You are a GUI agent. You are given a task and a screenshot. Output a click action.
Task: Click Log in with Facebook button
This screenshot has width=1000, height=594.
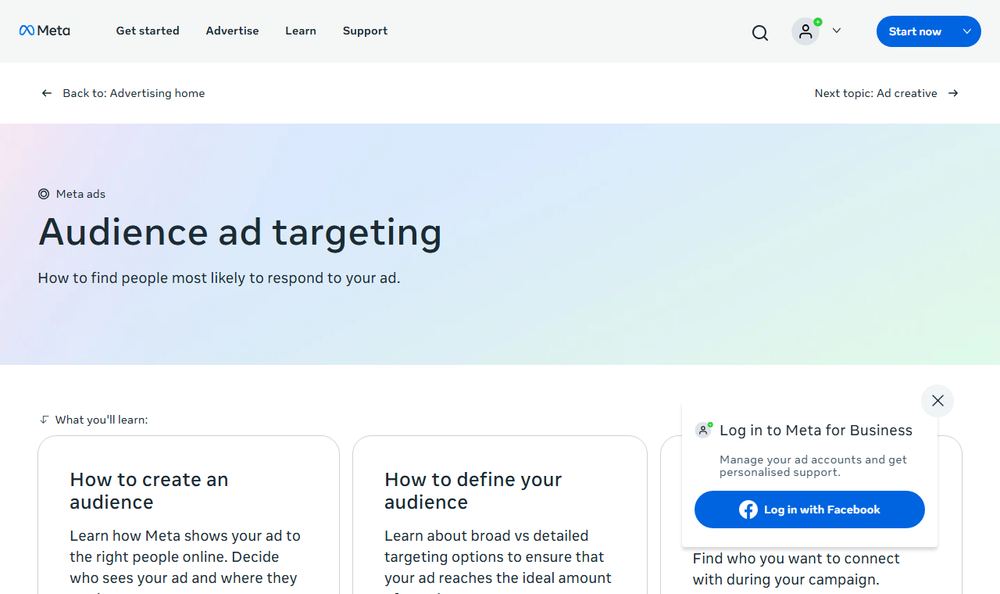pyautogui.click(x=809, y=509)
